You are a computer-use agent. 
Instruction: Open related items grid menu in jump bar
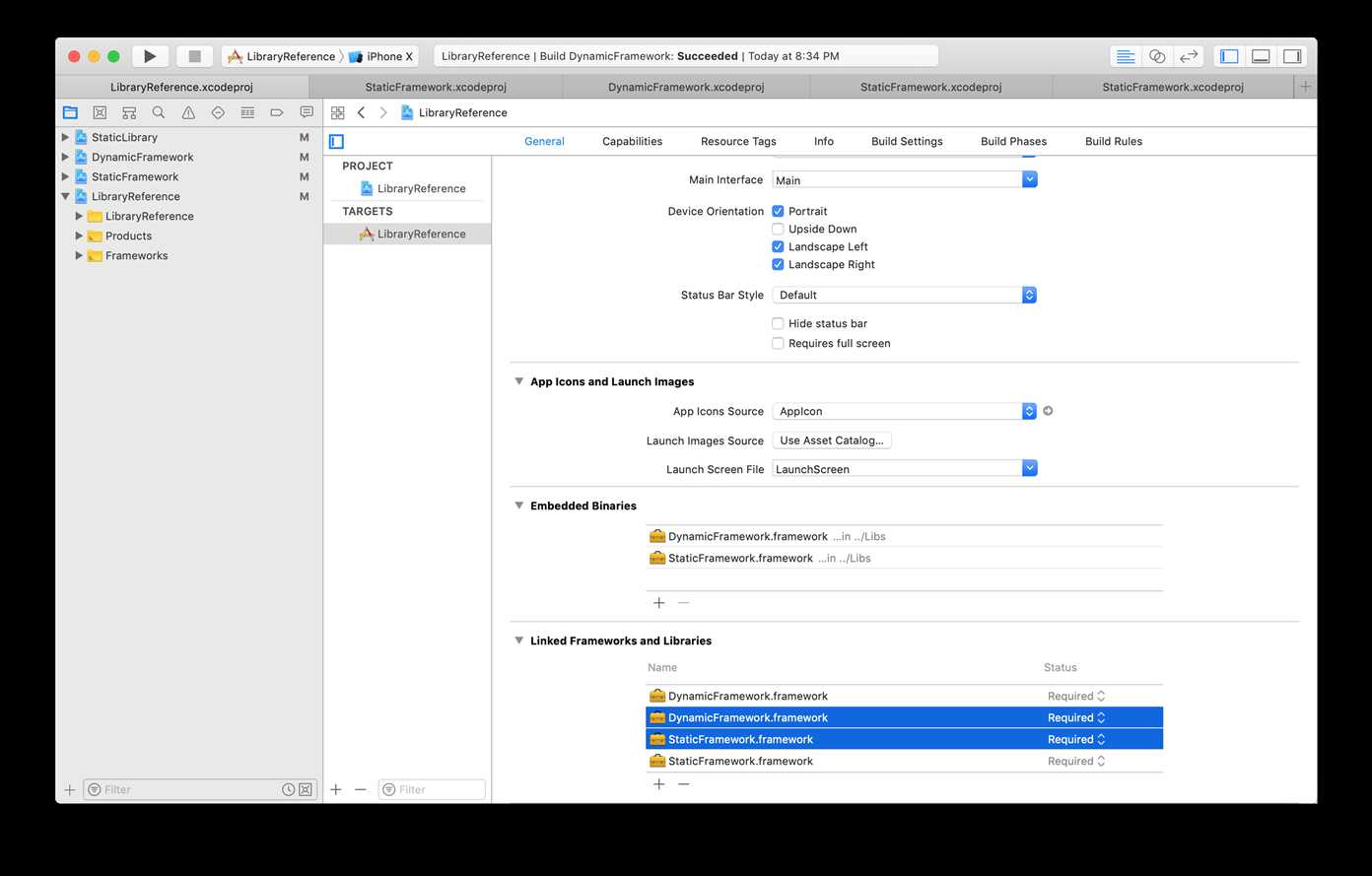tap(338, 112)
